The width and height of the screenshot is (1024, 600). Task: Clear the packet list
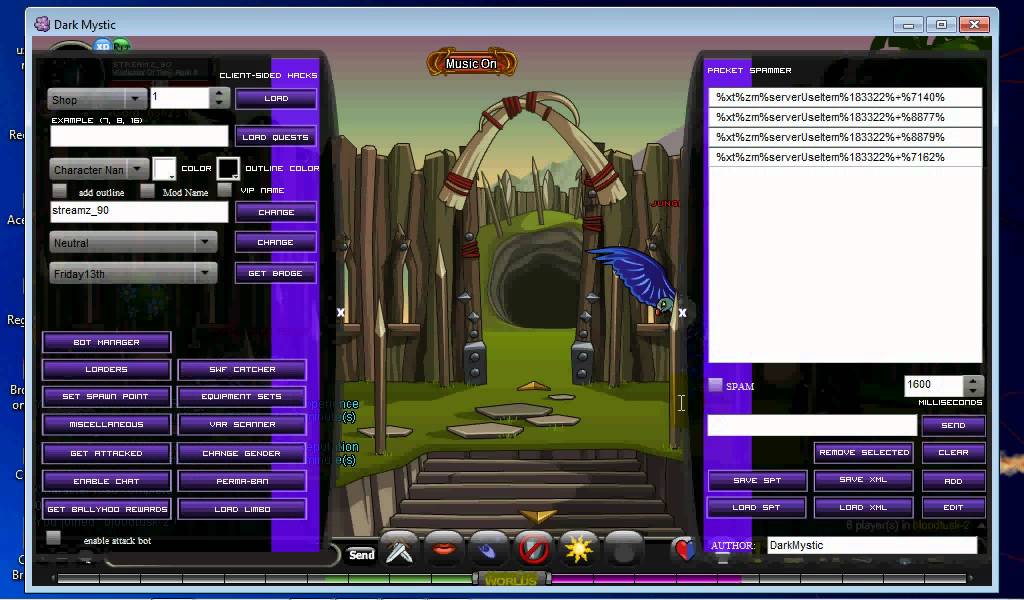953,452
